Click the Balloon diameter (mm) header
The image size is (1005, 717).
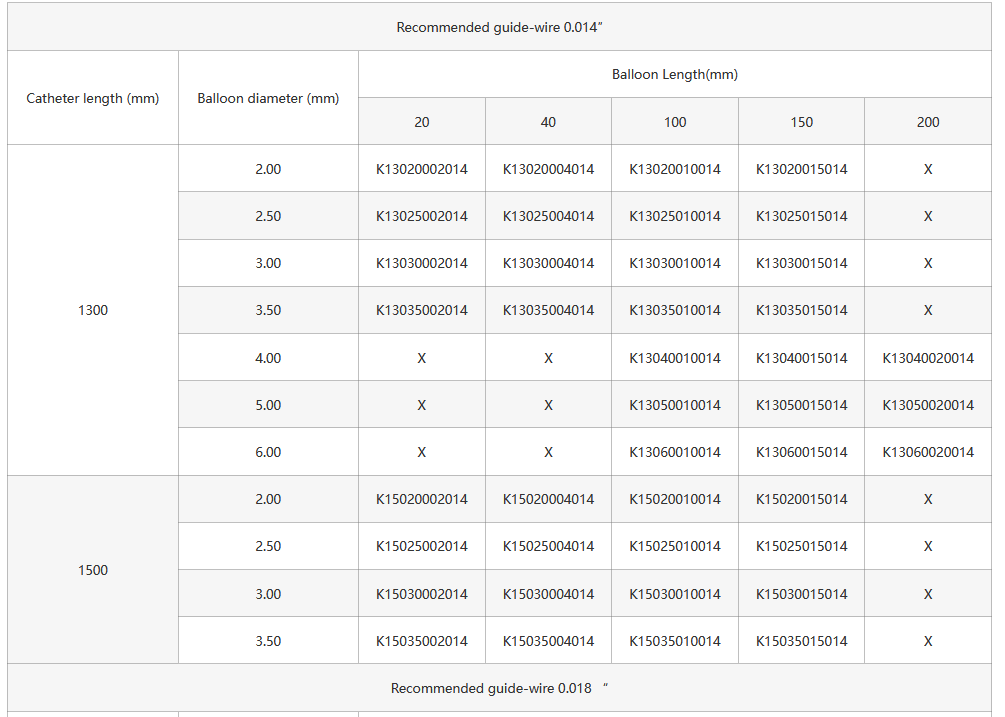(x=268, y=98)
